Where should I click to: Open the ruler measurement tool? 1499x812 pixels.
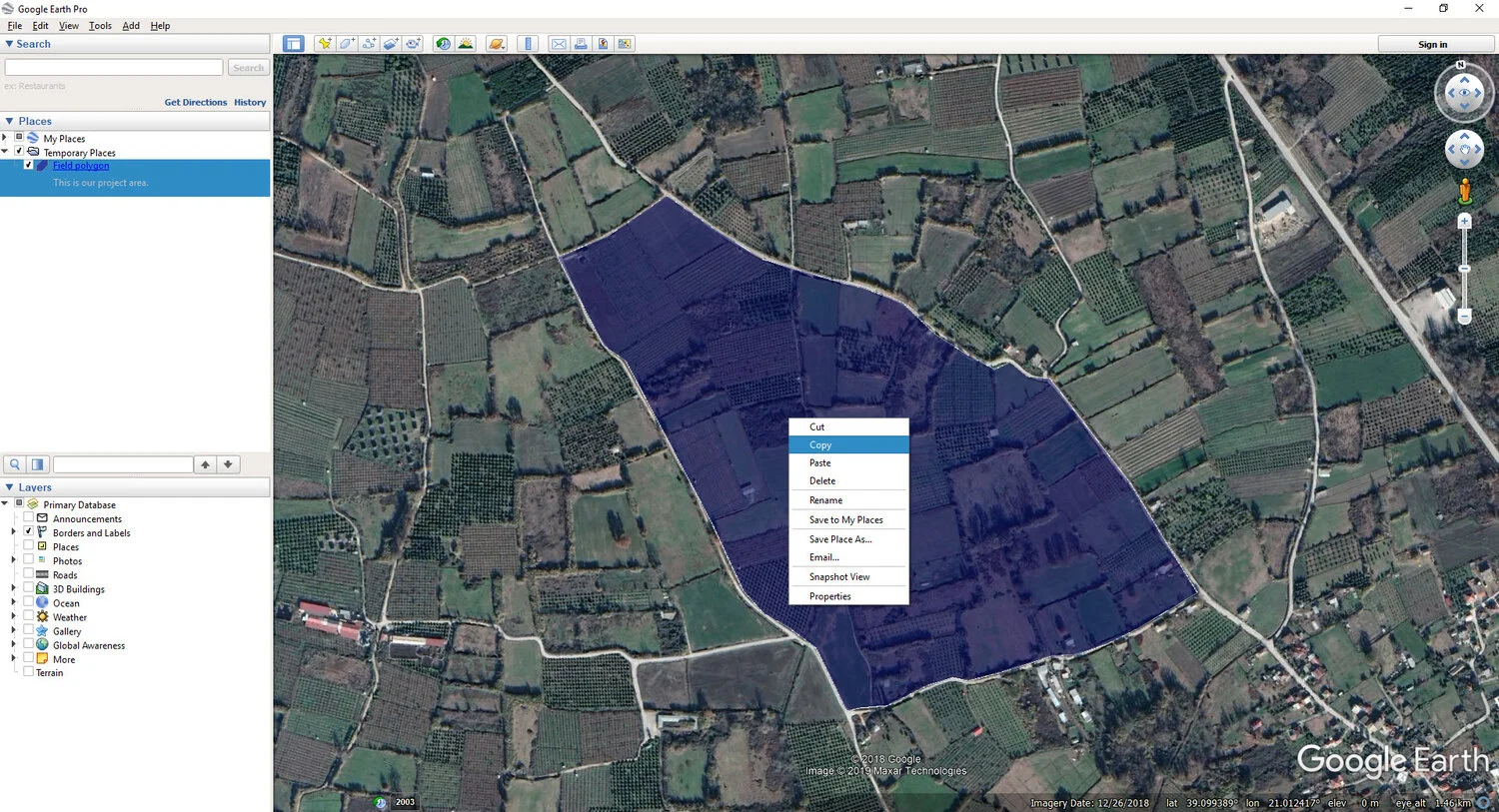(x=529, y=44)
